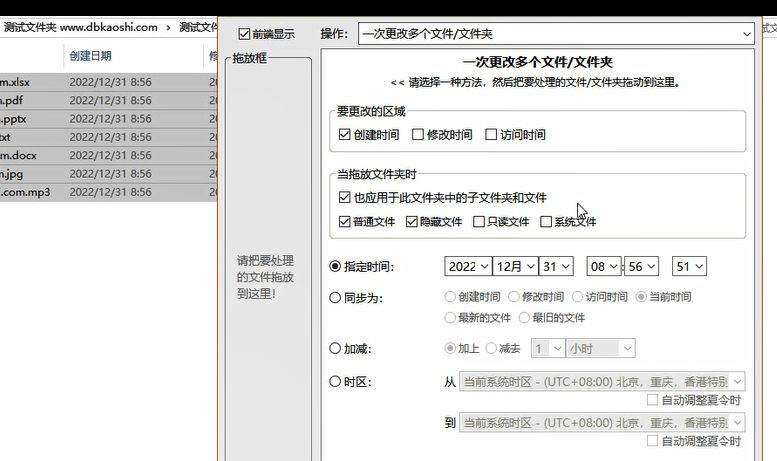Open the 到 time zone dropdown

602,423
